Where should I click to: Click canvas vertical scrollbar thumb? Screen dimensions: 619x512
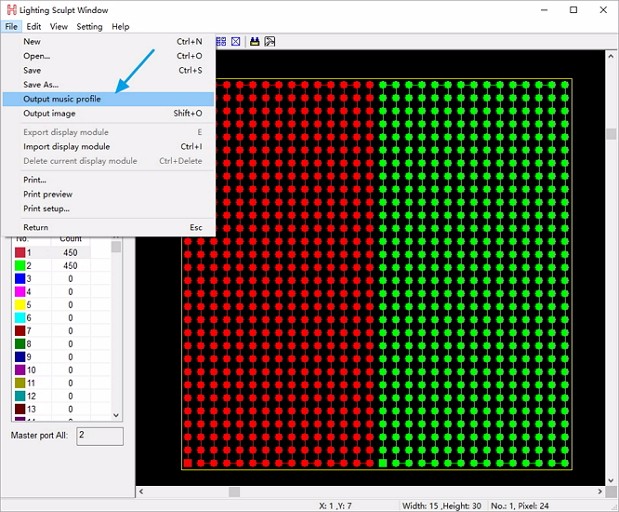(611, 133)
